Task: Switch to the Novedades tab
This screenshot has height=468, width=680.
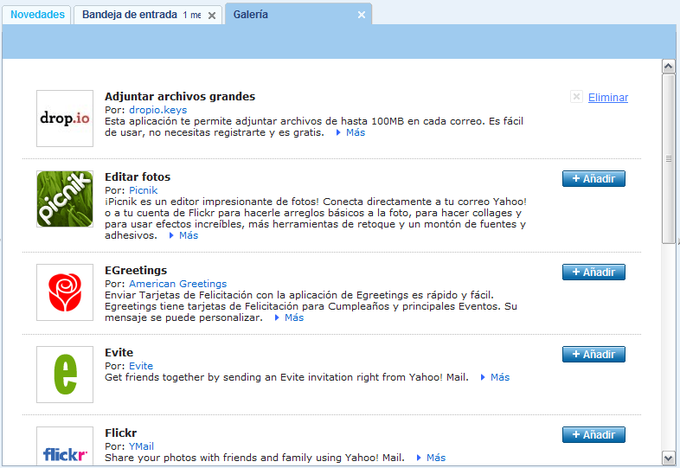Action: tap(37, 15)
